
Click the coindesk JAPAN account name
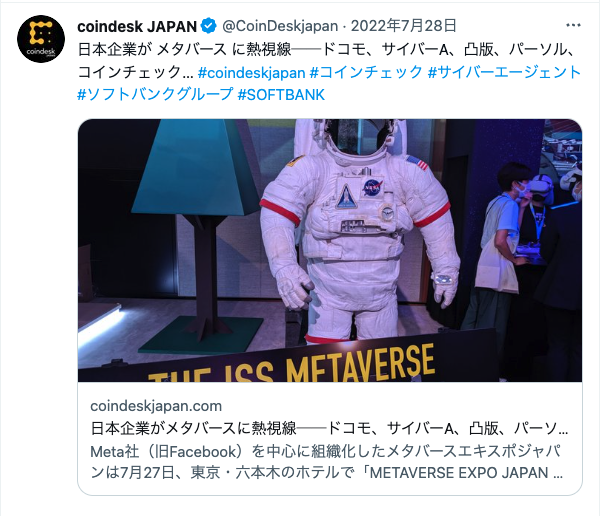137,26
